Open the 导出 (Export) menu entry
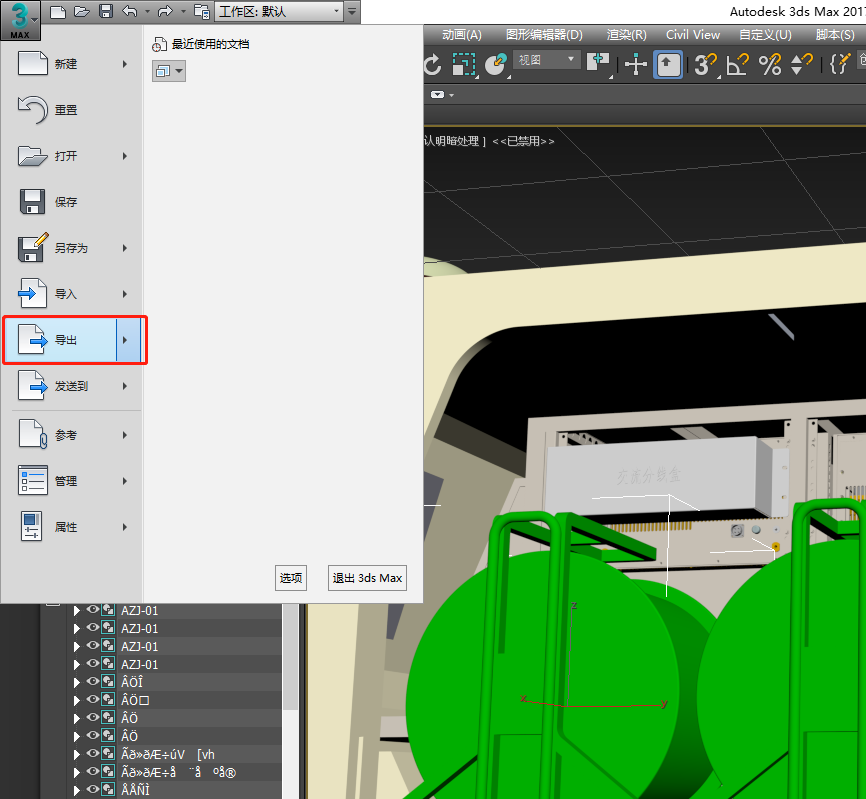The width and height of the screenshot is (866, 799). pyautogui.click(x=73, y=340)
